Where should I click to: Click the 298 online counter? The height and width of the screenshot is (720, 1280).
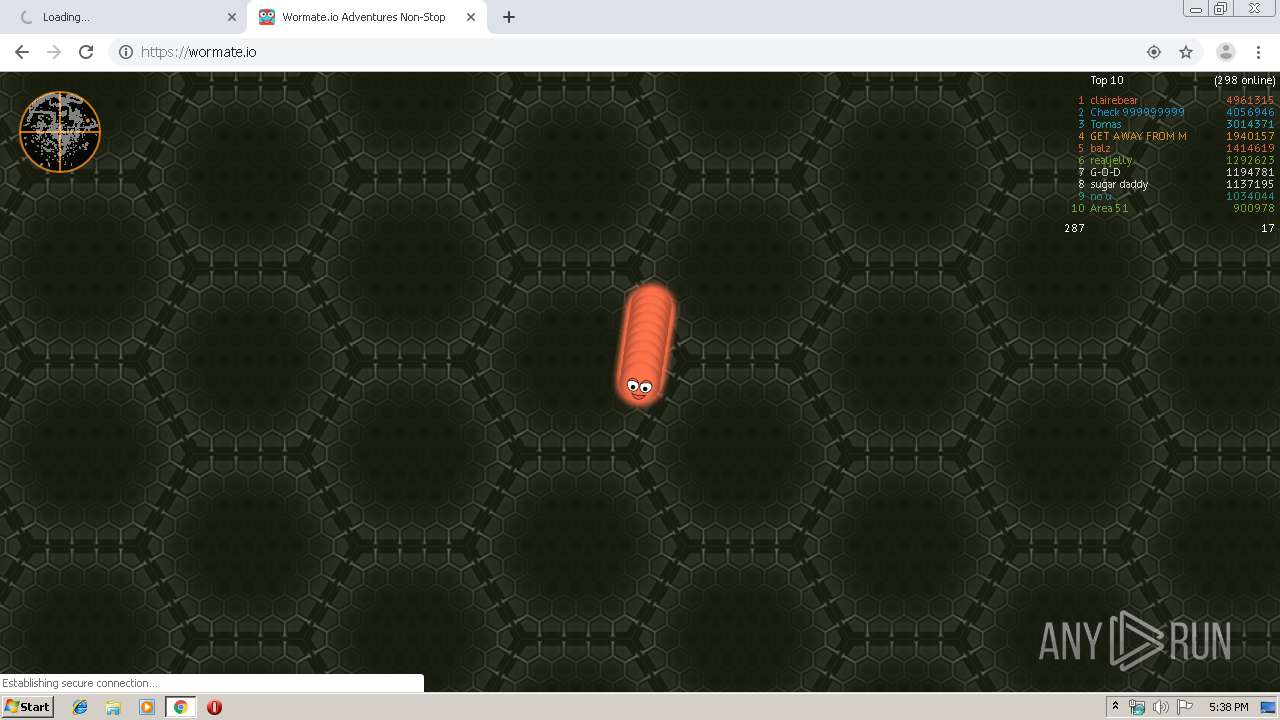1244,80
